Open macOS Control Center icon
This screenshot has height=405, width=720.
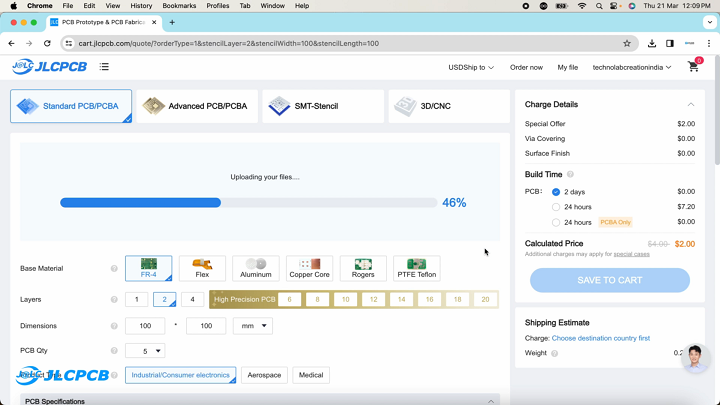(x=614, y=6)
